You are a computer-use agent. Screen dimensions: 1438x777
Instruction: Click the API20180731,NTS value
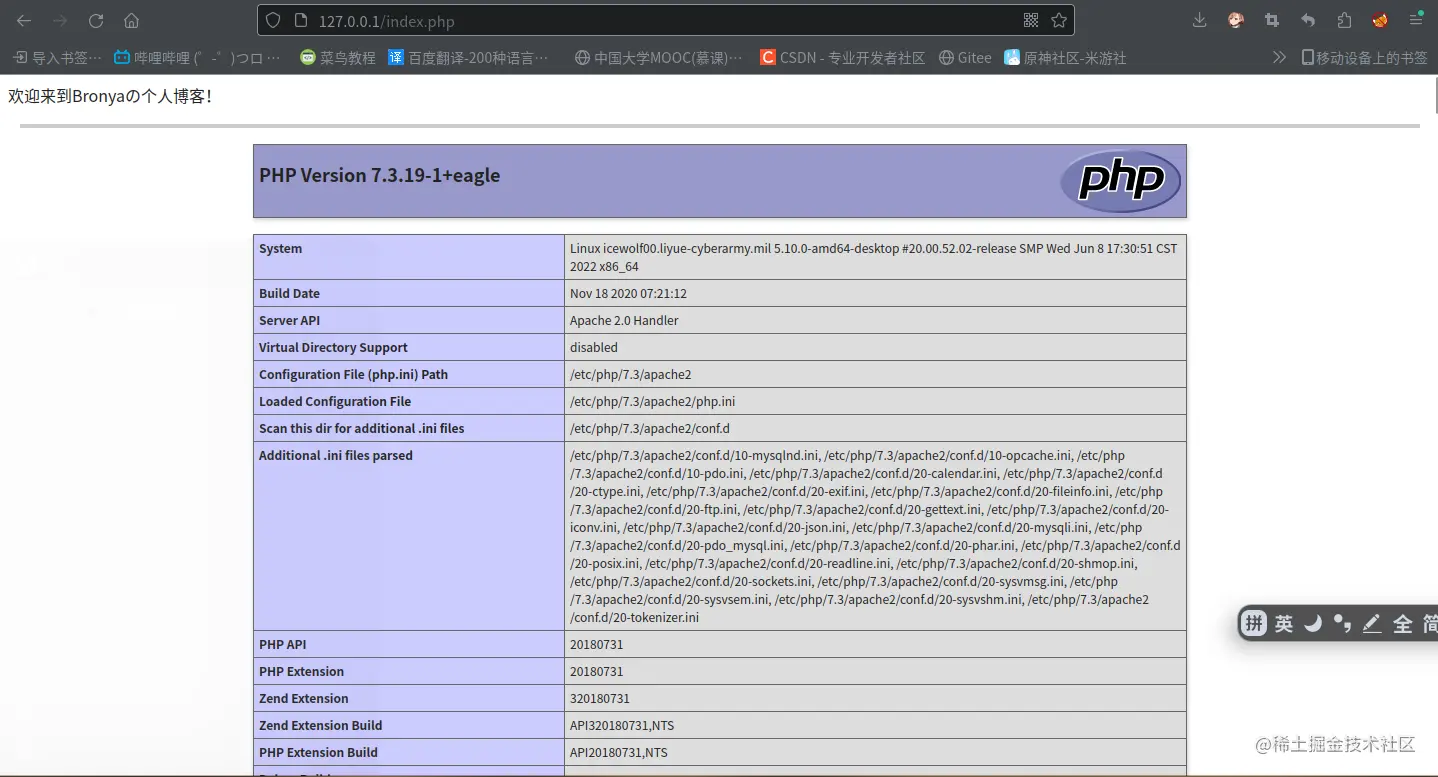coord(619,753)
